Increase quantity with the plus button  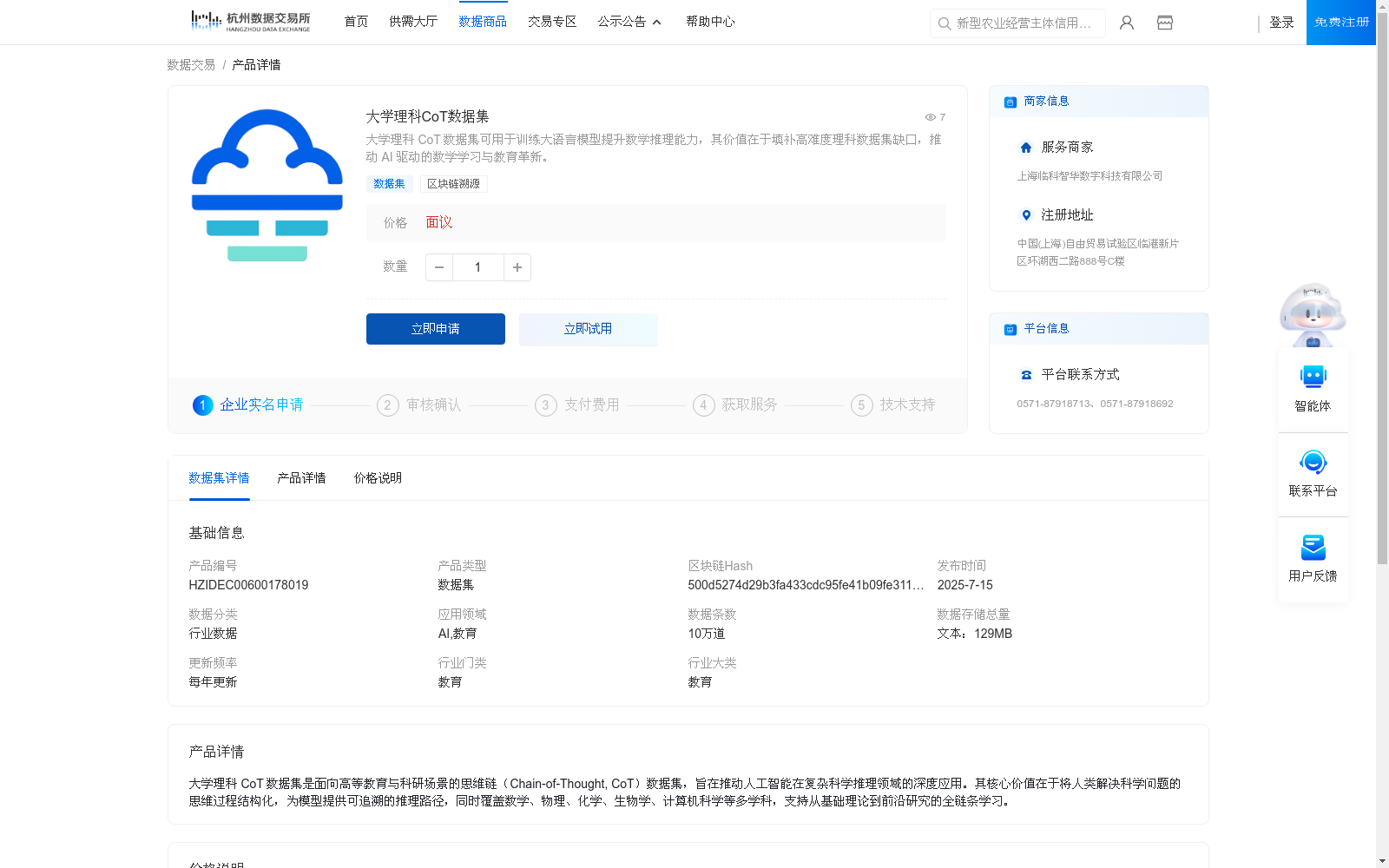(x=517, y=267)
